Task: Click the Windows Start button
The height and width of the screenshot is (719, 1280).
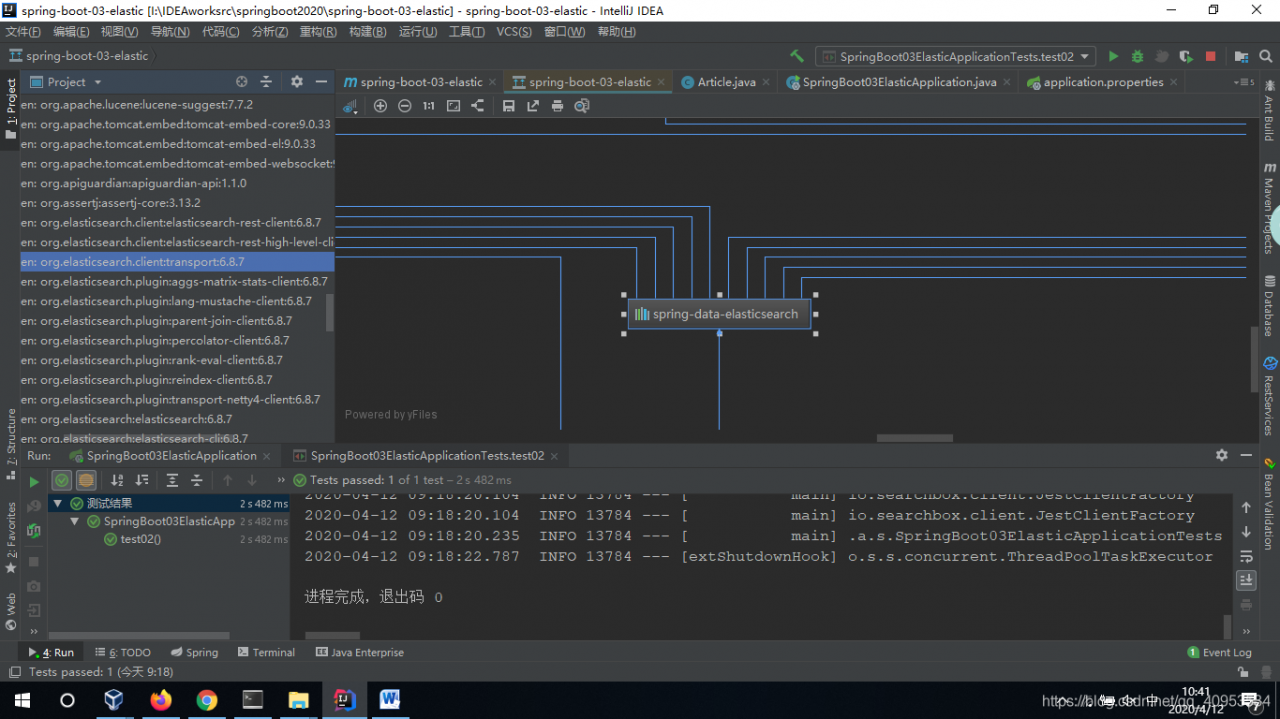Action: point(21,700)
